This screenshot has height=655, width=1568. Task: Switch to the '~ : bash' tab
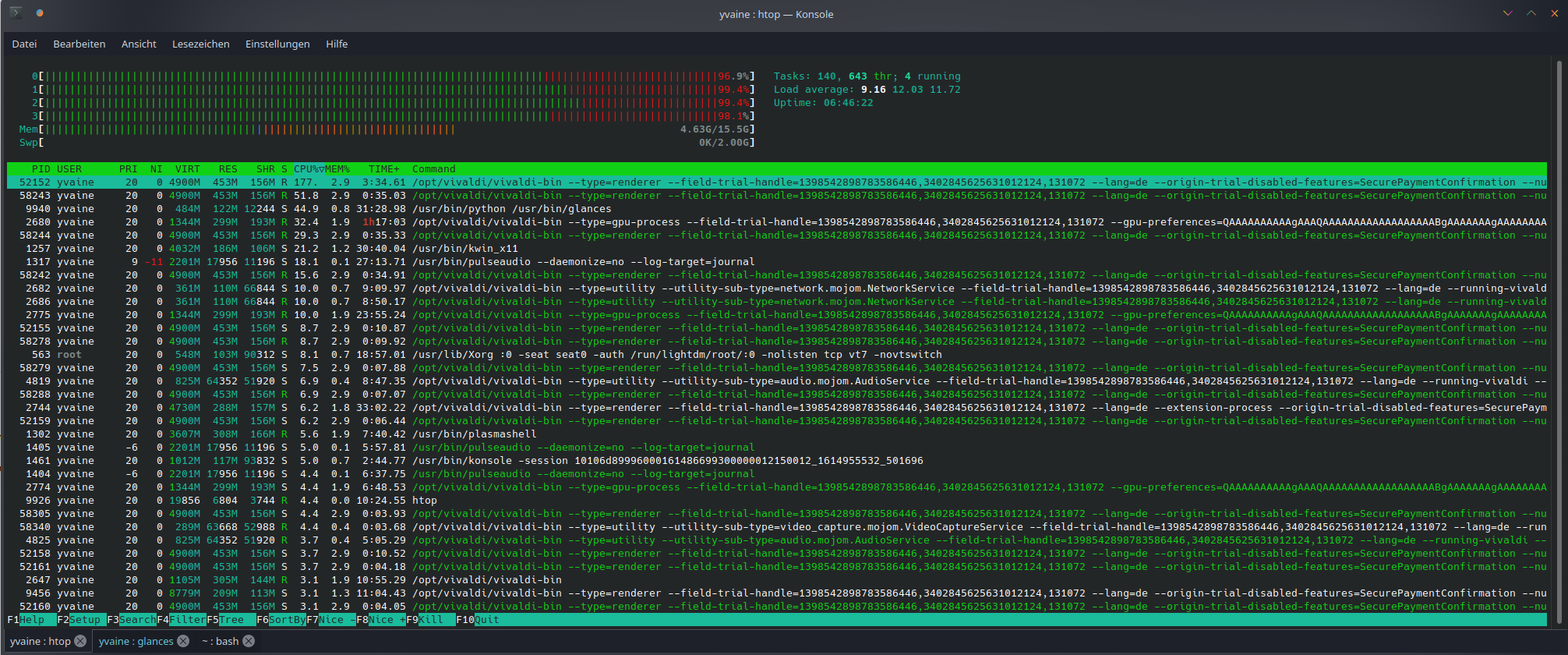pyautogui.click(x=220, y=641)
